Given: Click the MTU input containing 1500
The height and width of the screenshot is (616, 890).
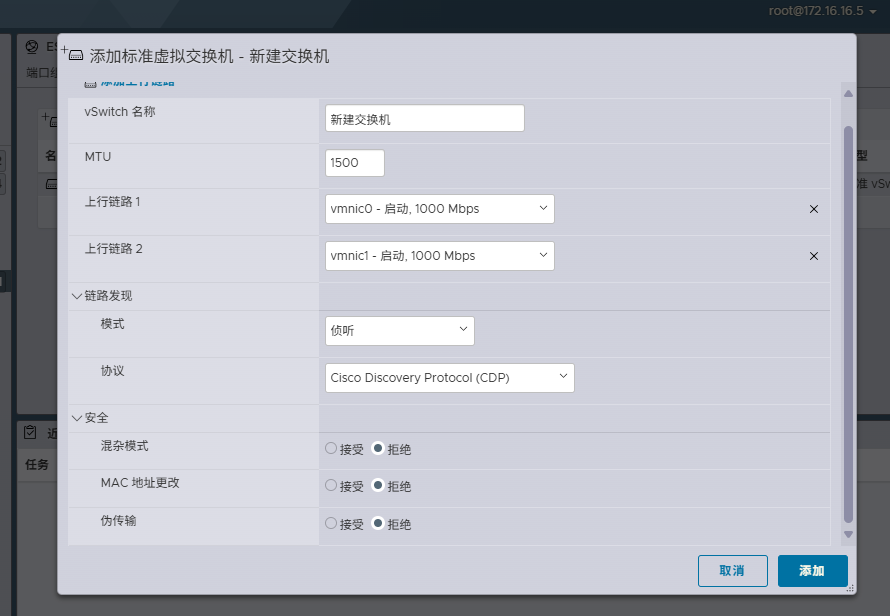Looking at the screenshot, I should 354,162.
